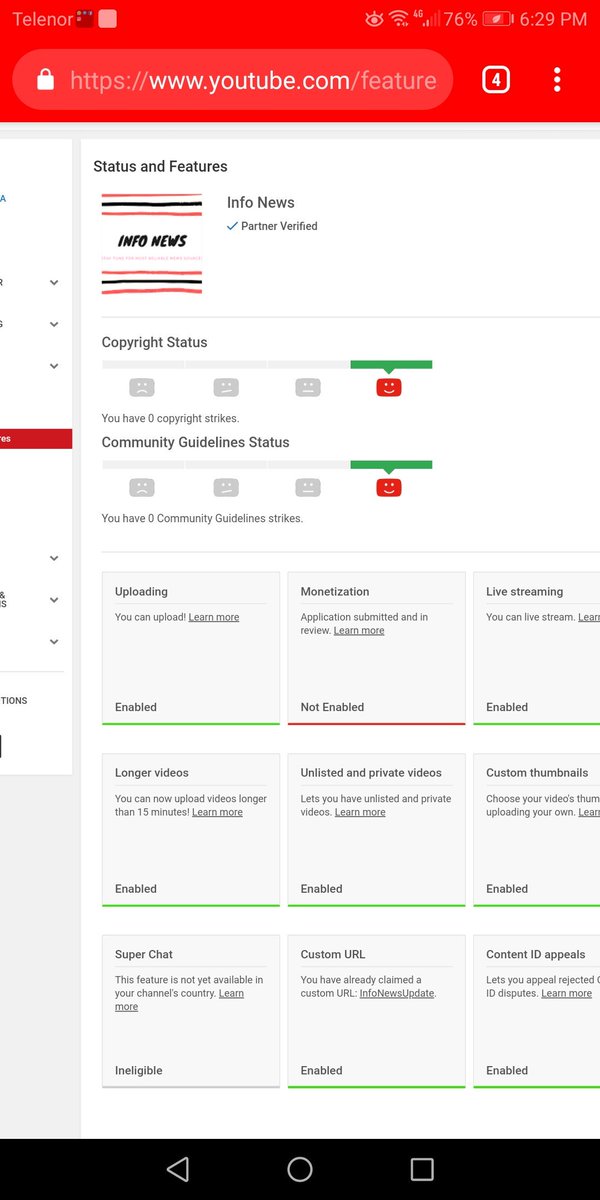This screenshot has height=1200, width=600.
Task: Click the Enabled status under Uploading
Action: point(136,707)
